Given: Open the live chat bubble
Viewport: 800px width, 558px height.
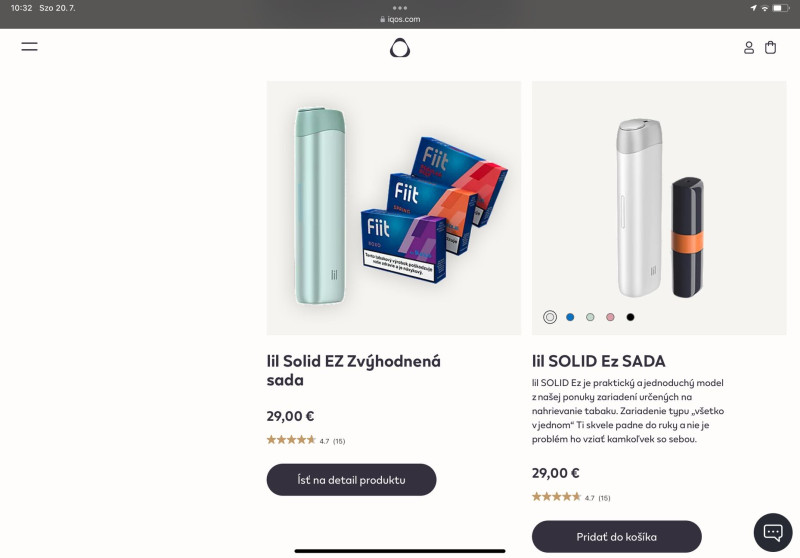Looking at the screenshot, I should coord(772,531).
